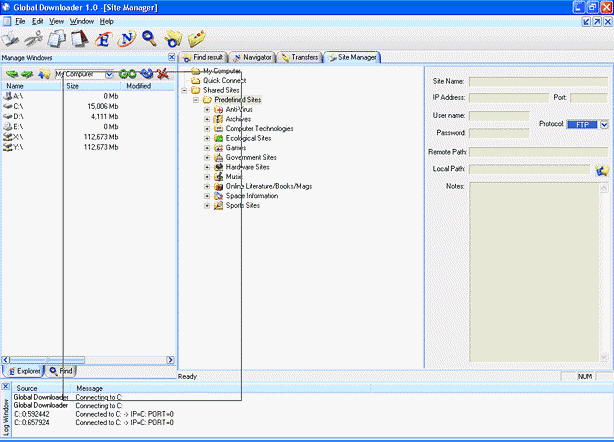Select the Explorer tab at panel bottom

(23, 371)
